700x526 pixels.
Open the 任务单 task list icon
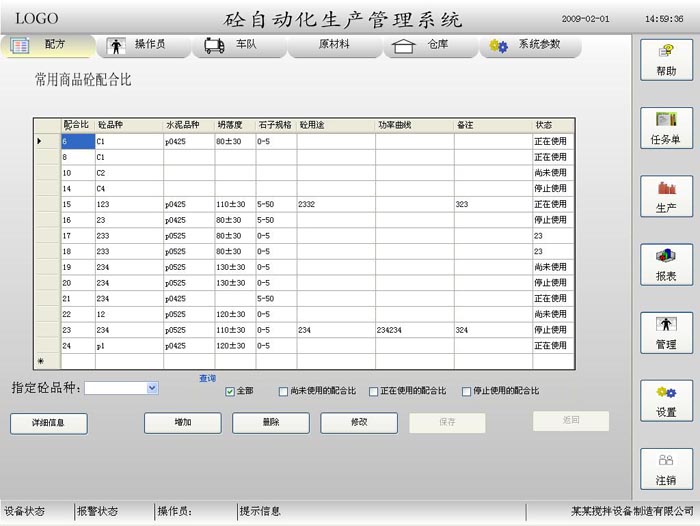tap(666, 119)
